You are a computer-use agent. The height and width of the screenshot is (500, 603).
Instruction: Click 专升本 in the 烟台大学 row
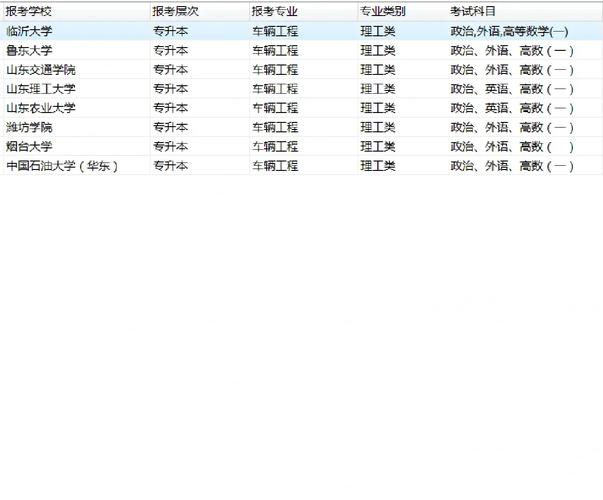pyautogui.click(x=170, y=147)
